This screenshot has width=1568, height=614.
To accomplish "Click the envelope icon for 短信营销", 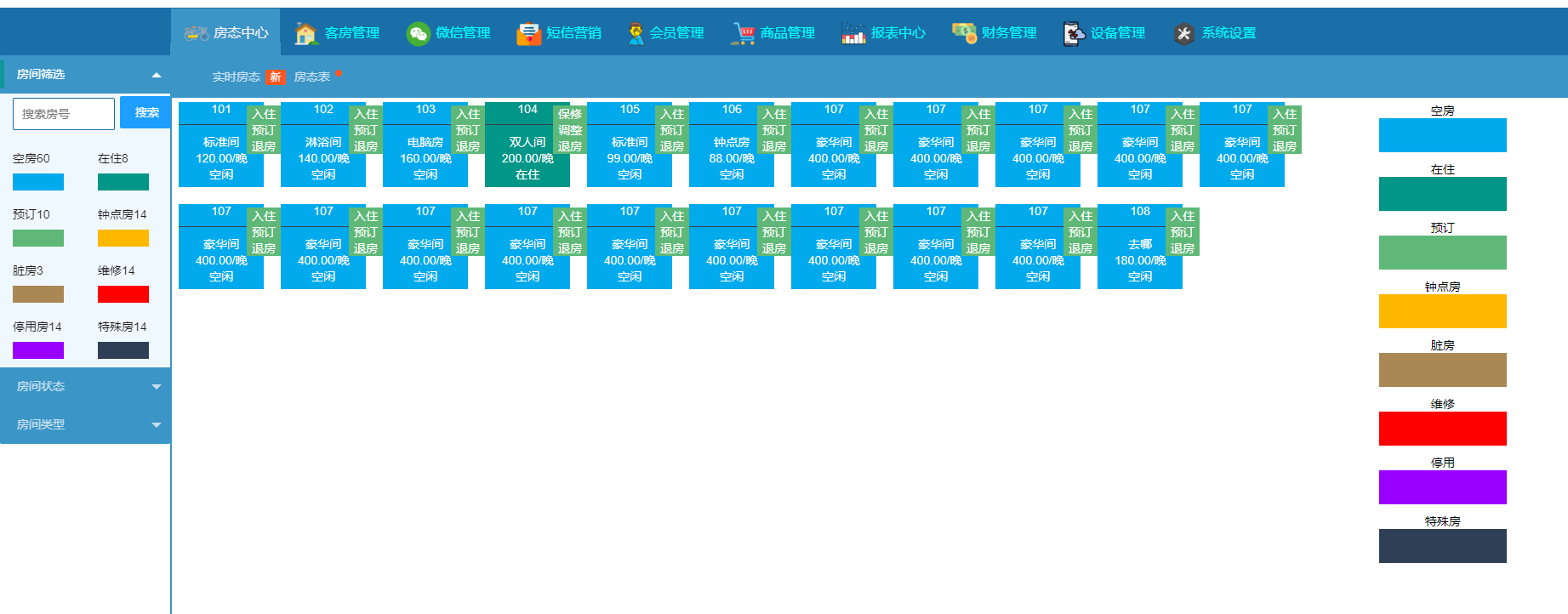I will (528, 33).
